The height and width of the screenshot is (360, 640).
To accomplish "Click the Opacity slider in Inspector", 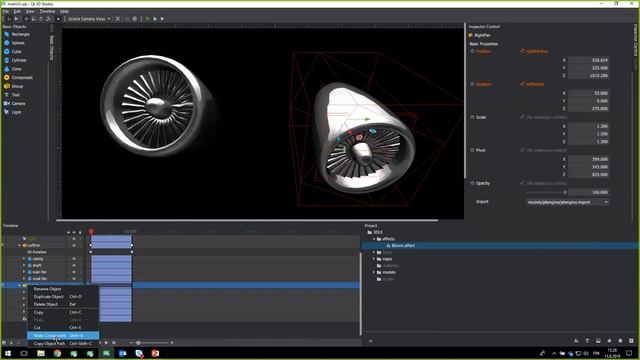I will [x=546, y=192].
